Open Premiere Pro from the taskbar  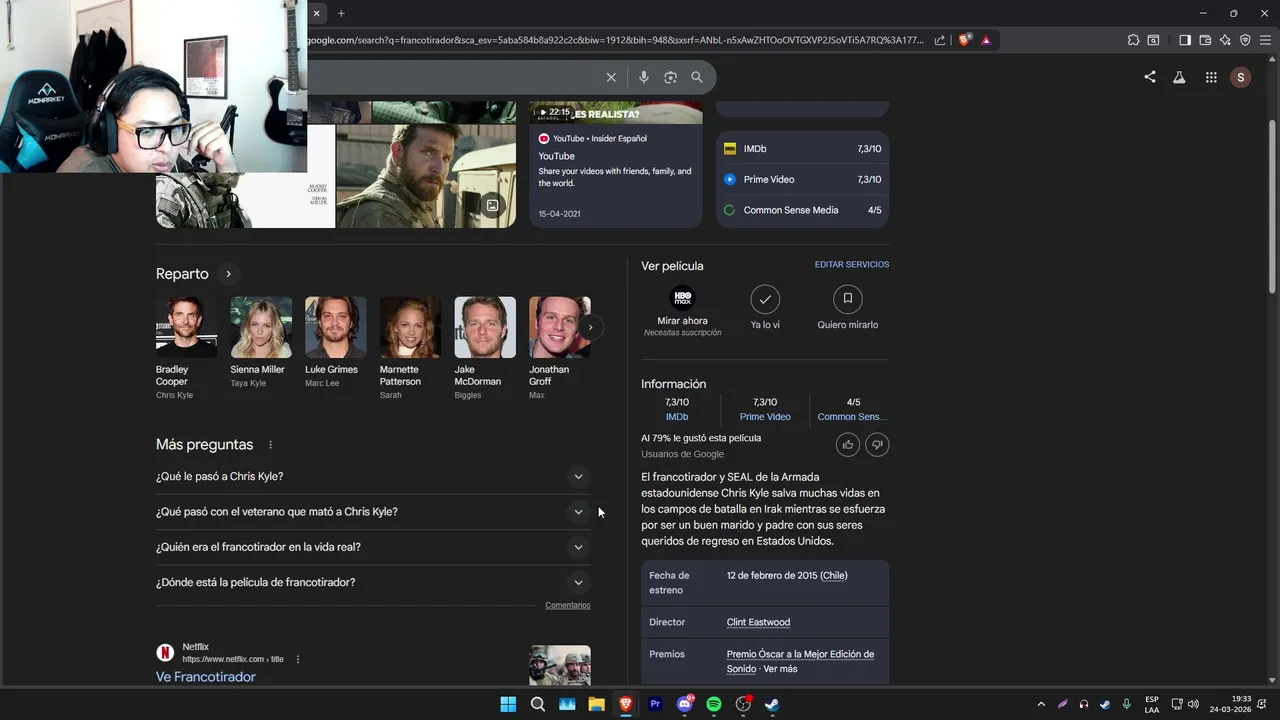(x=655, y=704)
